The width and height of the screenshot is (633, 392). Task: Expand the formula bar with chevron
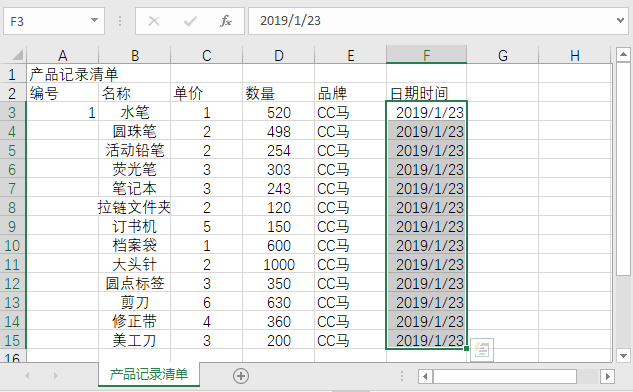click(x=620, y=20)
